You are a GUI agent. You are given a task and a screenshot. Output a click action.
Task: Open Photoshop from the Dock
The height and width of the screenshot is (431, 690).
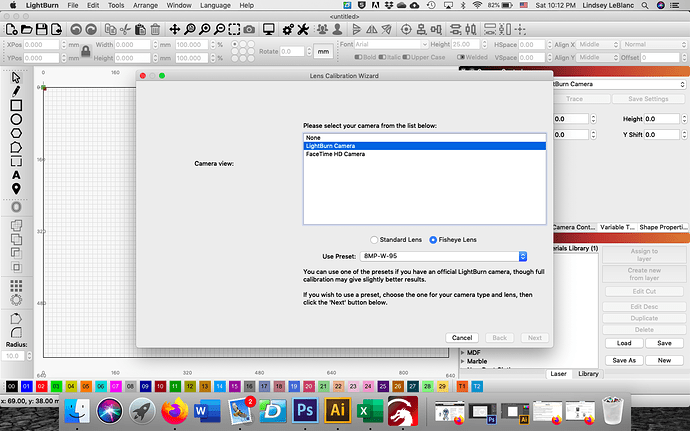305,410
